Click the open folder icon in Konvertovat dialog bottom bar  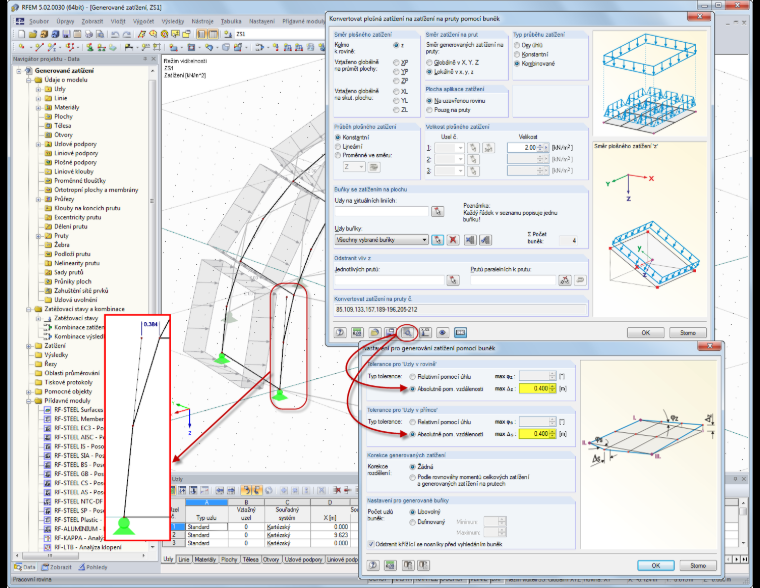pos(375,333)
